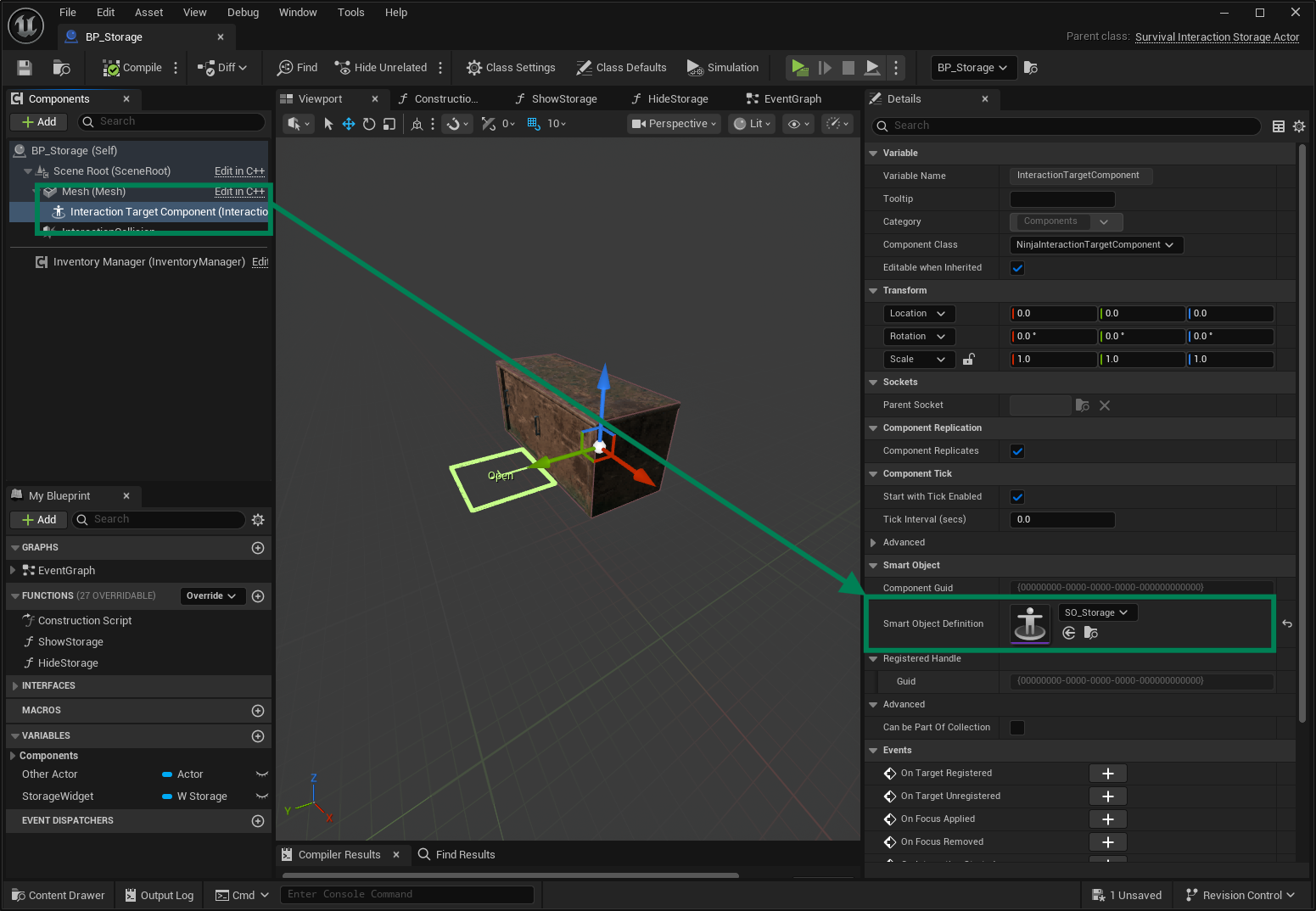Click the Enter Console Command field

coord(407,894)
